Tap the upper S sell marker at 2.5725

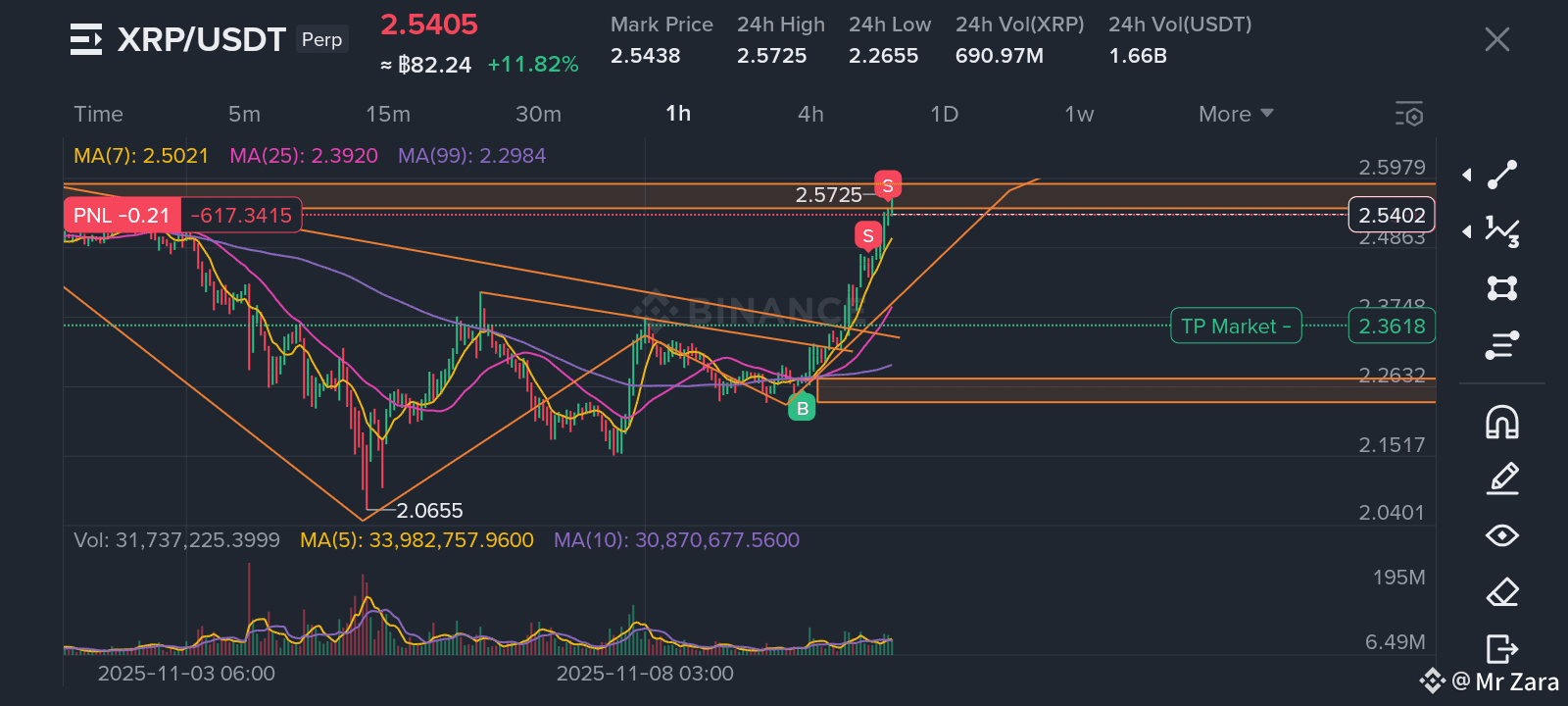pos(888,185)
